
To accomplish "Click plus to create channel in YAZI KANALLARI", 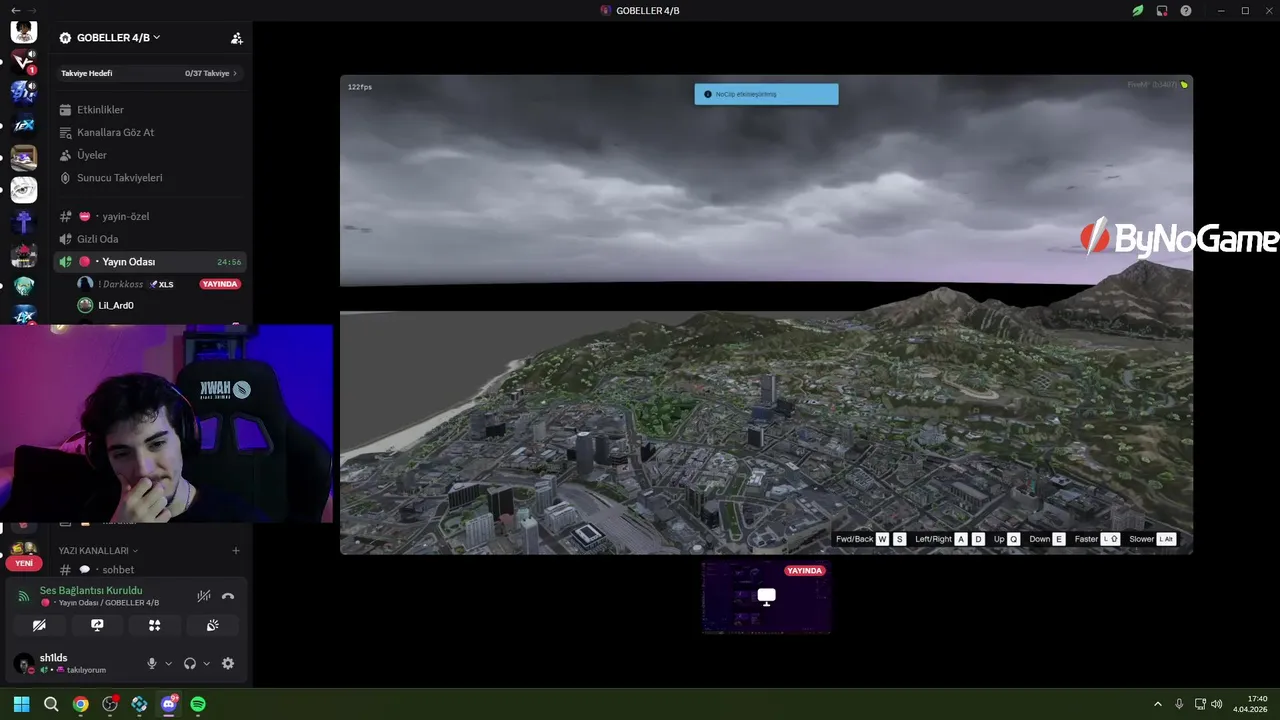I will coord(236,551).
